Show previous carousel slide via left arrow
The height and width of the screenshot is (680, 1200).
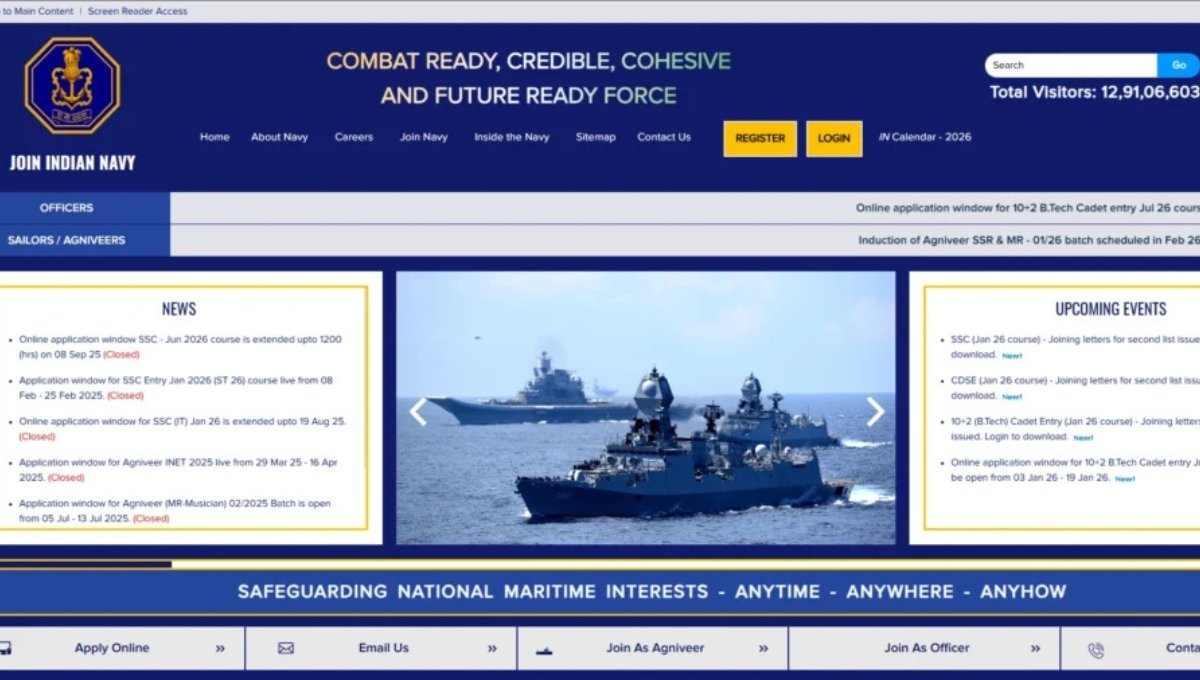pyautogui.click(x=420, y=412)
